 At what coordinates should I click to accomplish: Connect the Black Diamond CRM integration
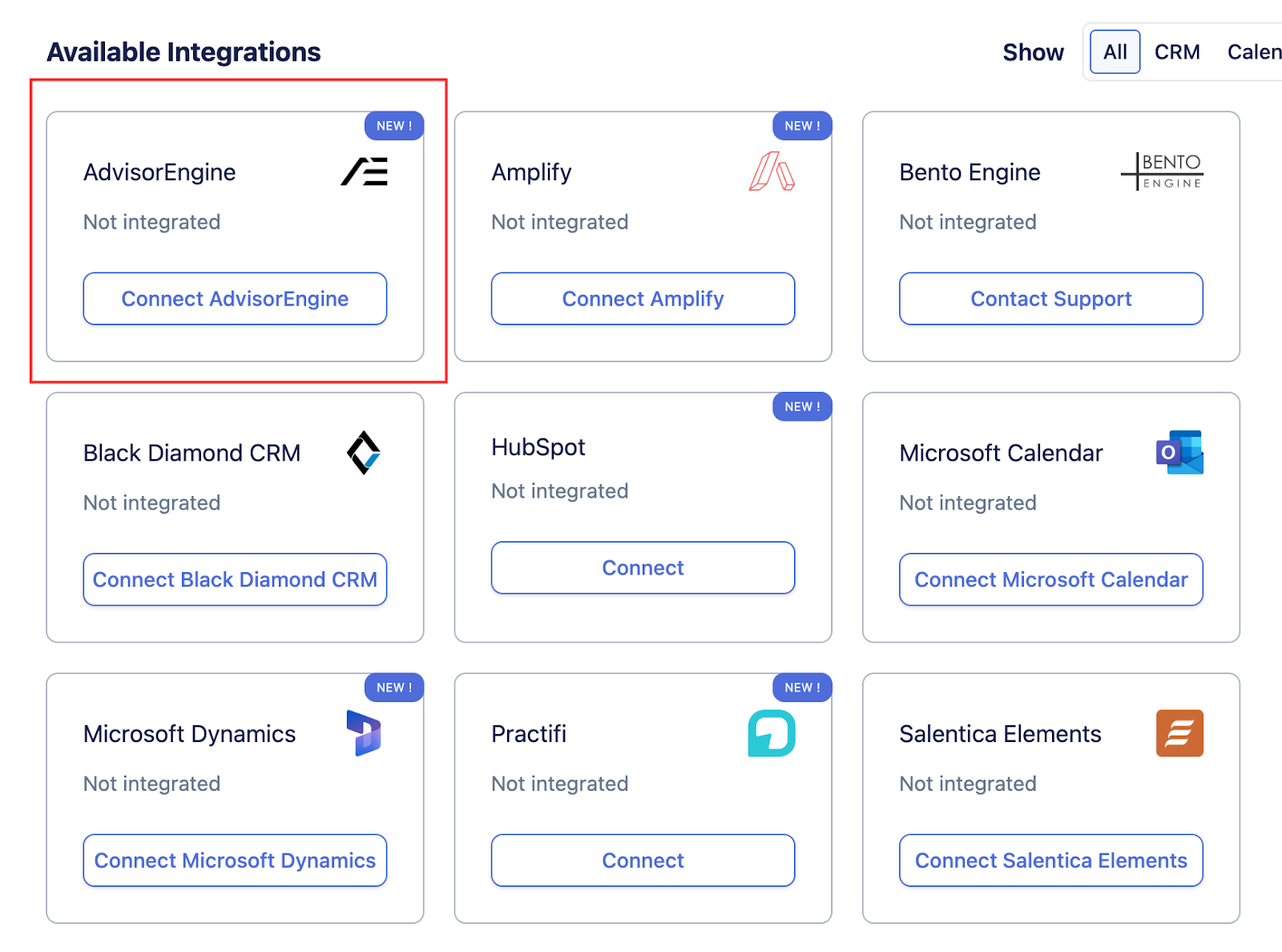(235, 579)
